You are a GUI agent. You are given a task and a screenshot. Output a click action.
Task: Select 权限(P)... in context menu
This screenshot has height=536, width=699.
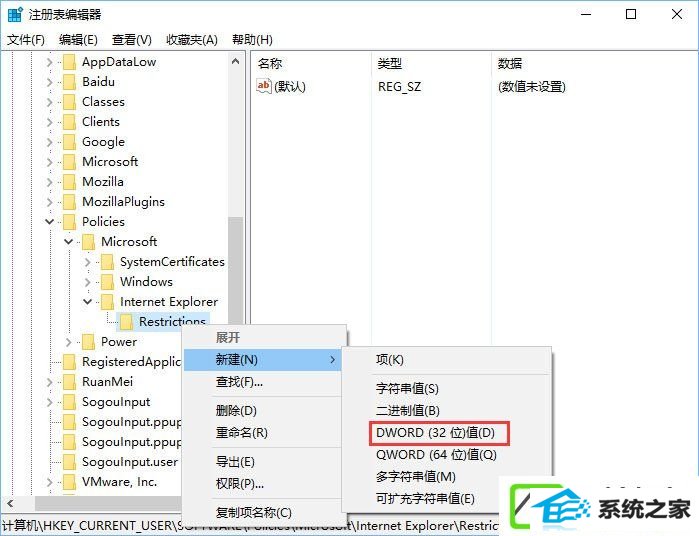pyautogui.click(x=239, y=483)
